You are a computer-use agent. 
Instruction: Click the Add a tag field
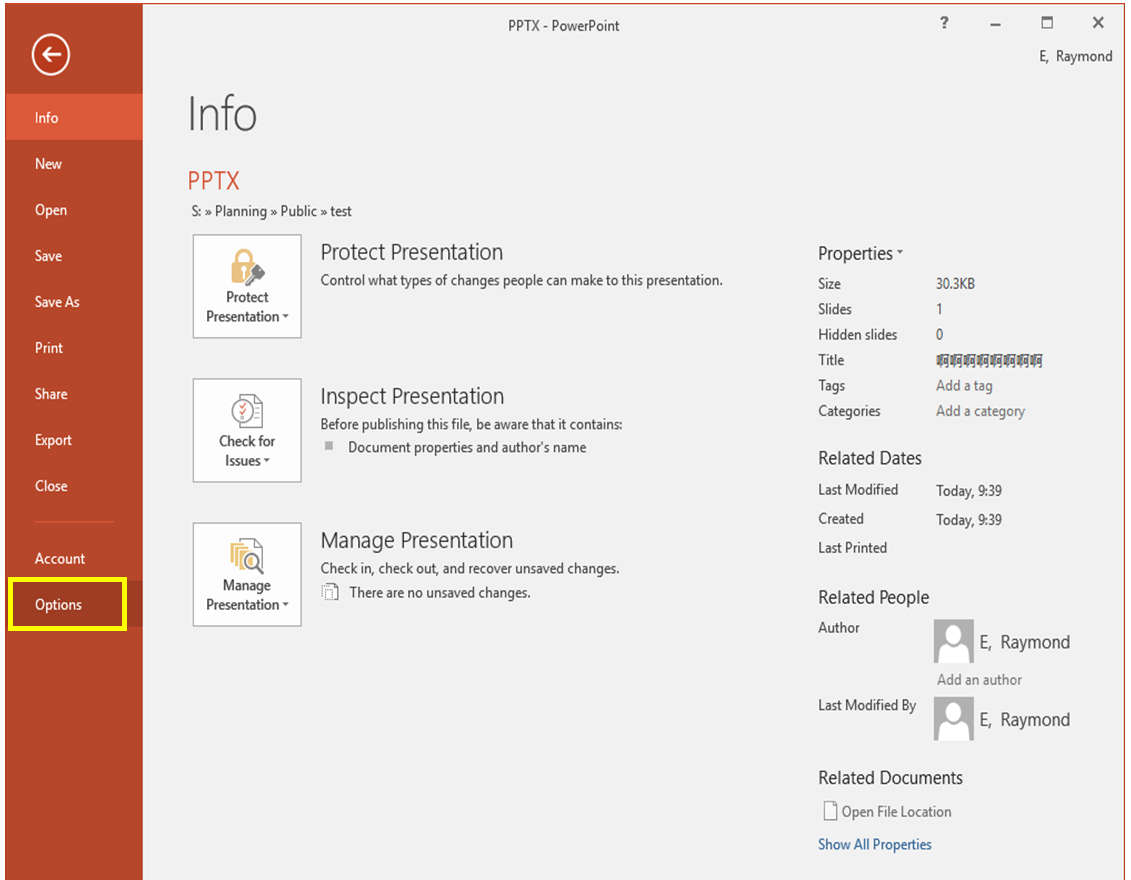[x=964, y=386]
